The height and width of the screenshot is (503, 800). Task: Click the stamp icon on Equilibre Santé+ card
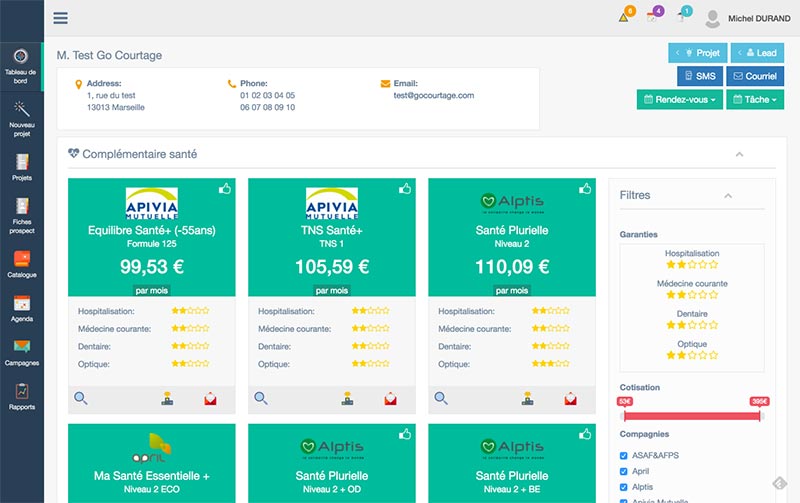coord(168,398)
